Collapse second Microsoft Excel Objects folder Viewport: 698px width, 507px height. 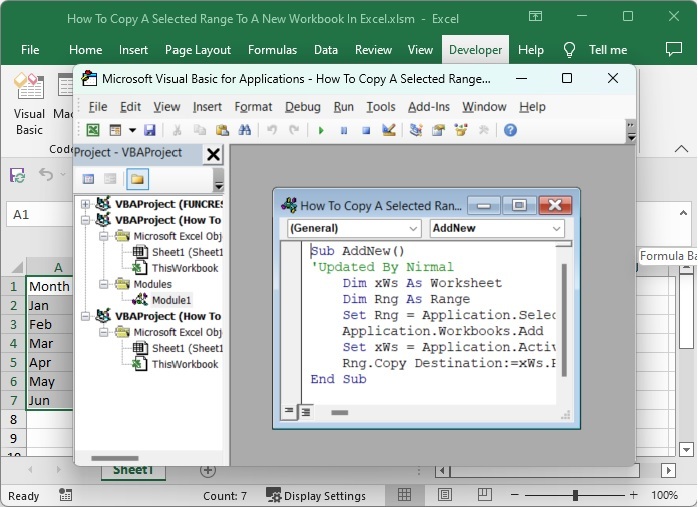point(104,332)
